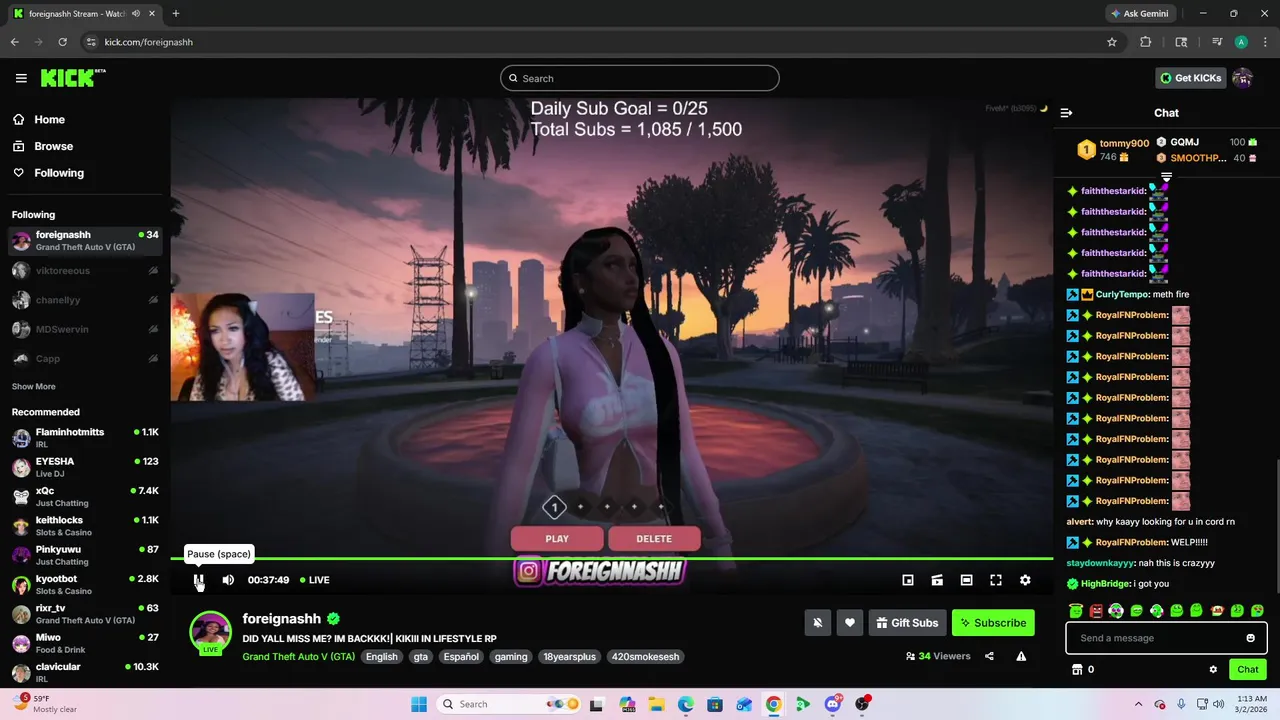Open Chrome extensions puzzle icon
1280x720 pixels.
[x=1146, y=42]
